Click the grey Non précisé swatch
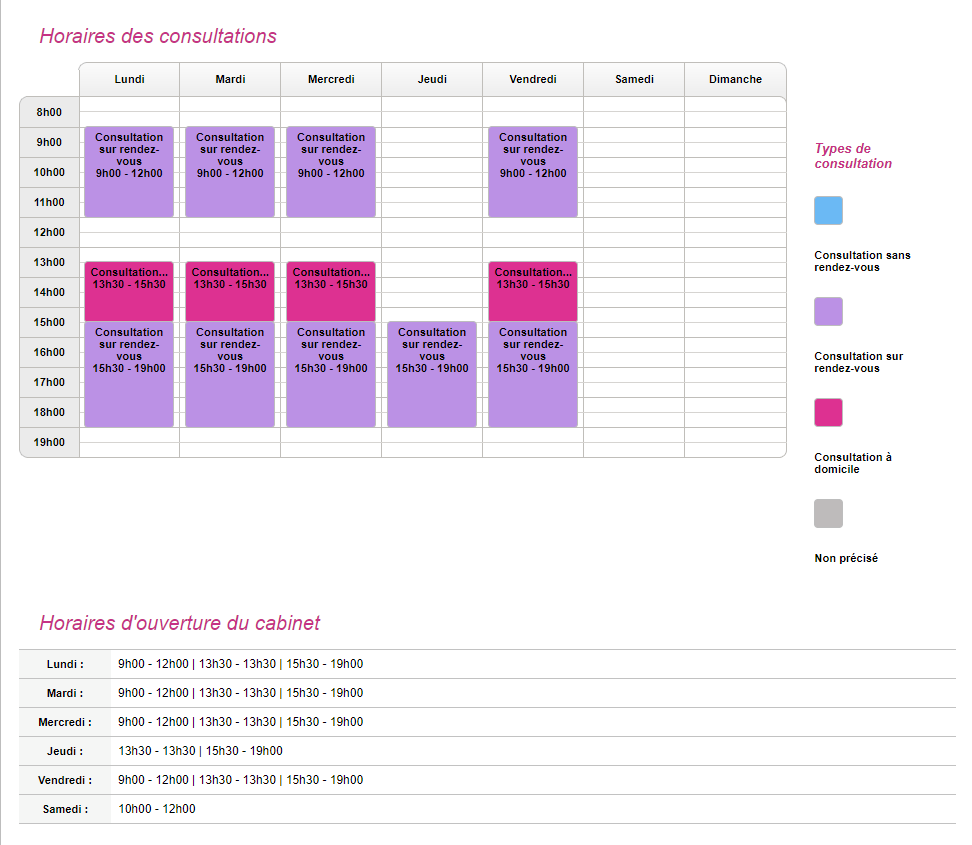Viewport: 972px width, 845px height. point(828,513)
